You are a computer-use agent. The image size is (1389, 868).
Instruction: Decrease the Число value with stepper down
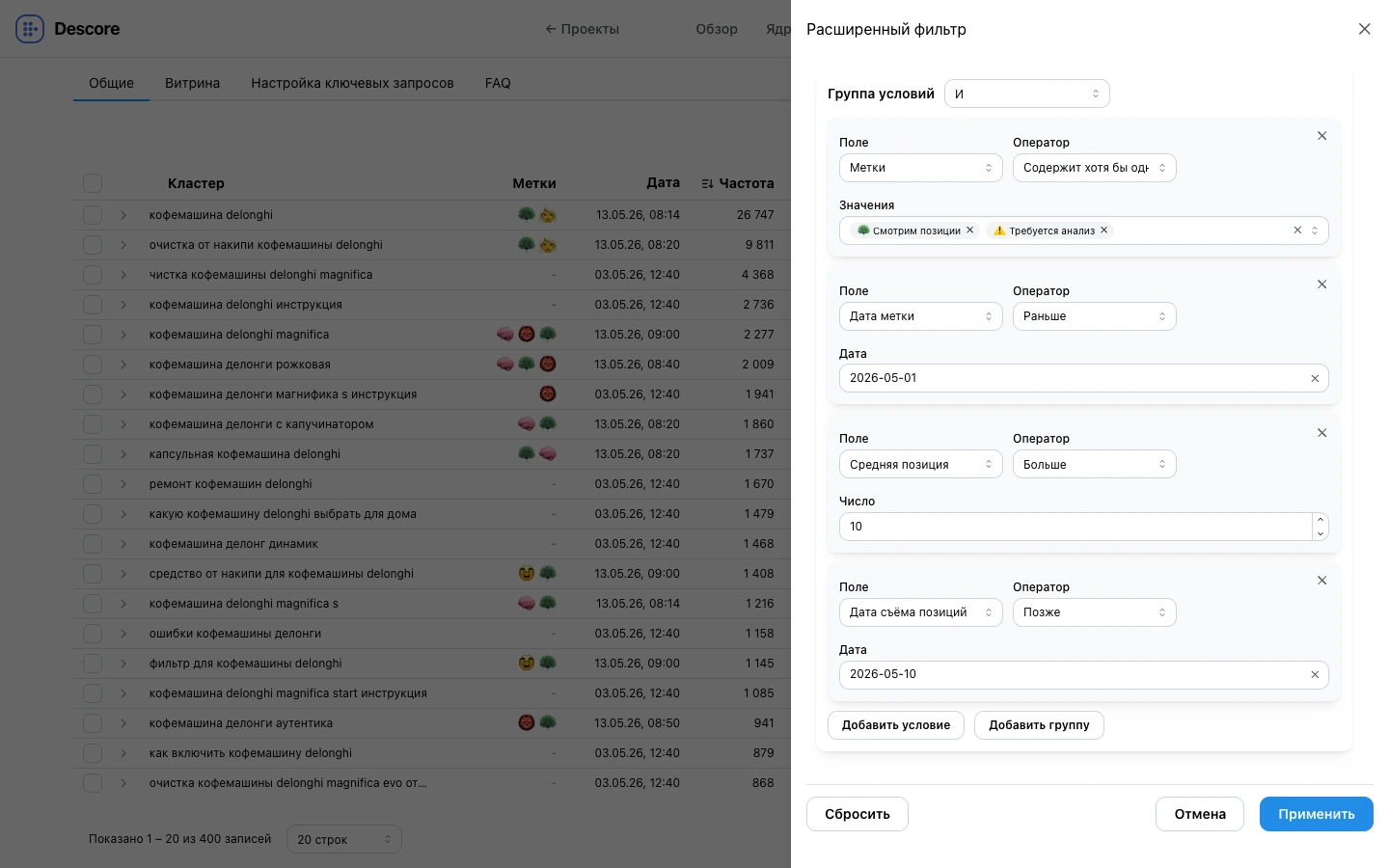tap(1321, 533)
